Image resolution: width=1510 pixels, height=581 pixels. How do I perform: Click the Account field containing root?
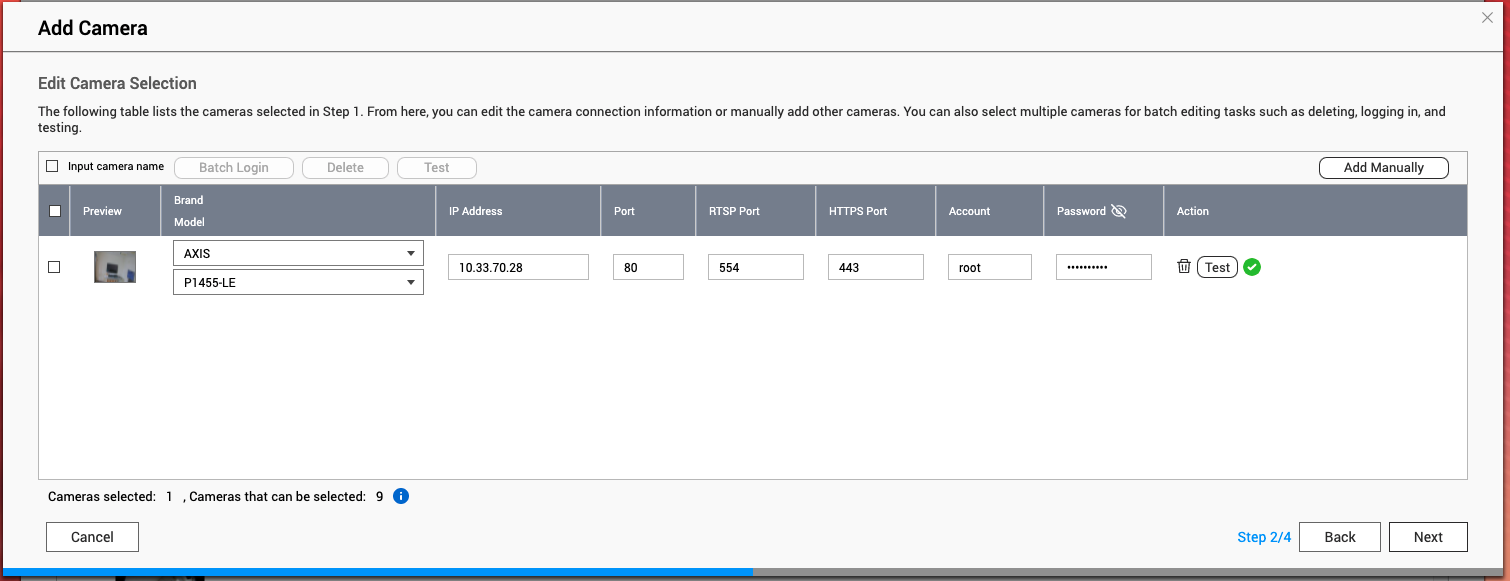(989, 267)
